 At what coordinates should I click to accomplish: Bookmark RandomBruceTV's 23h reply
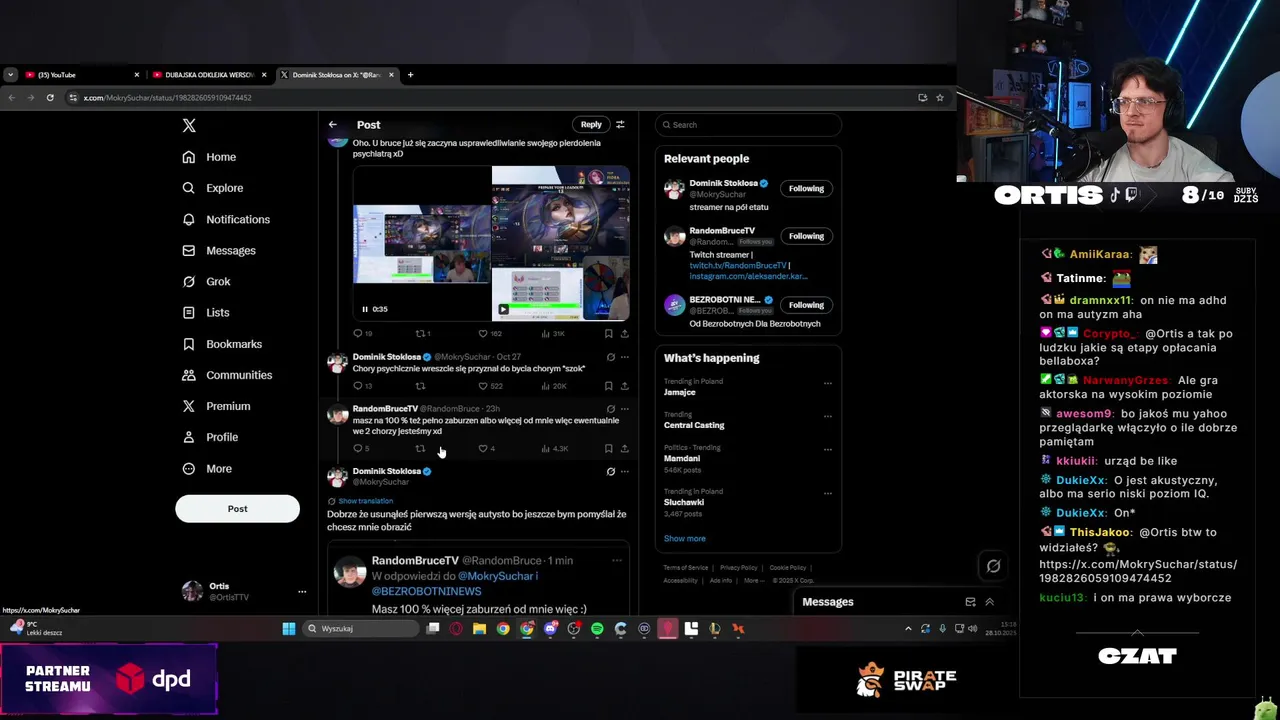pos(608,449)
